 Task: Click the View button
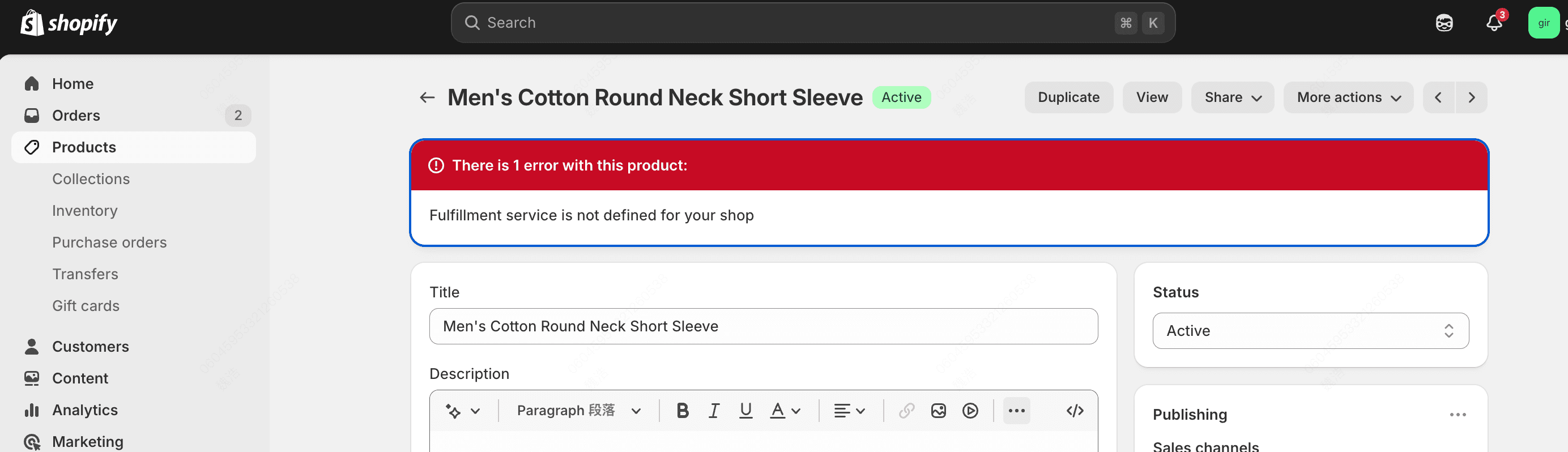click(x=1152, y=97)
